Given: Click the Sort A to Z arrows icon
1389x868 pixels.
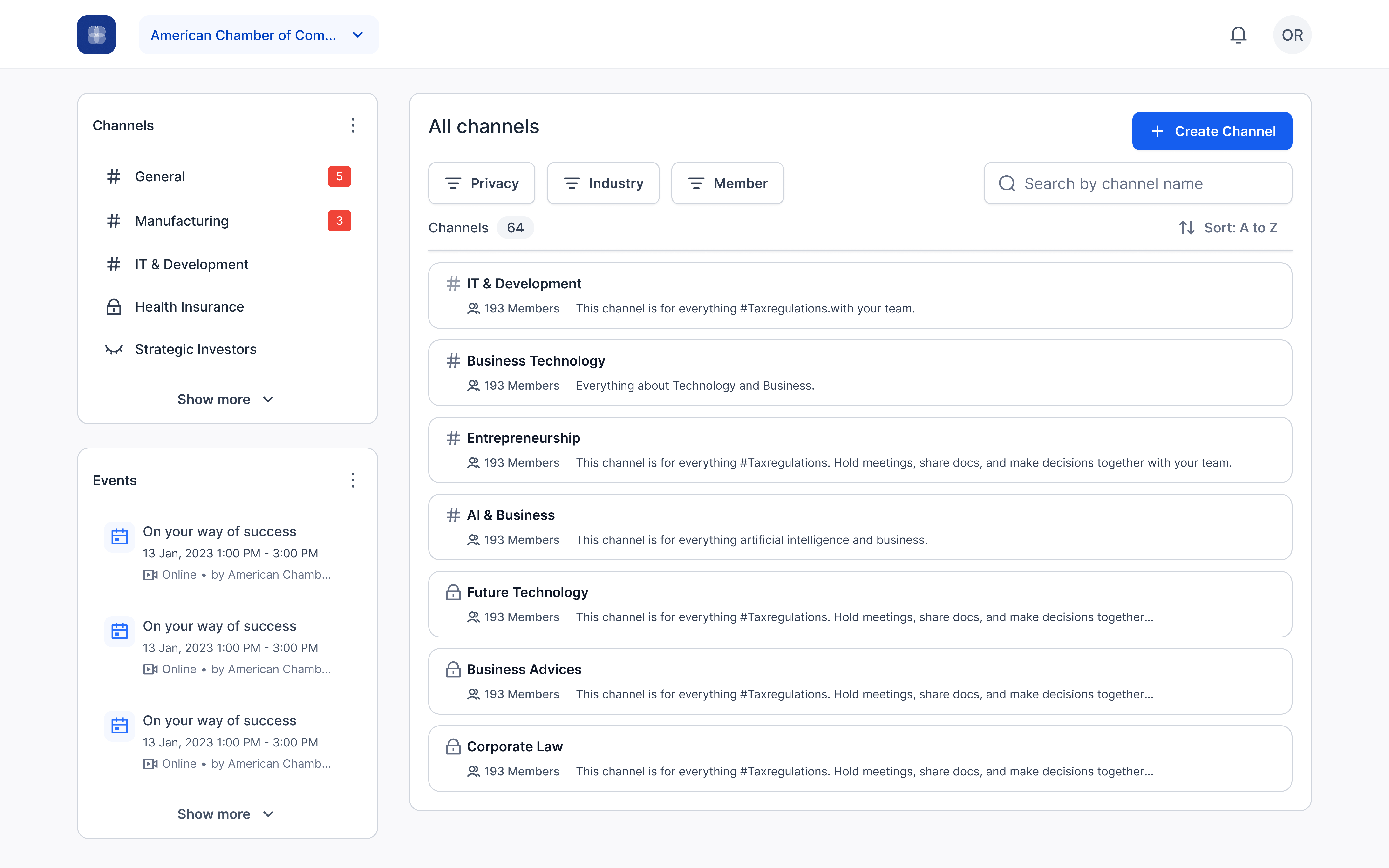Looking at the screenshot, I should (x=1186, y=228).
